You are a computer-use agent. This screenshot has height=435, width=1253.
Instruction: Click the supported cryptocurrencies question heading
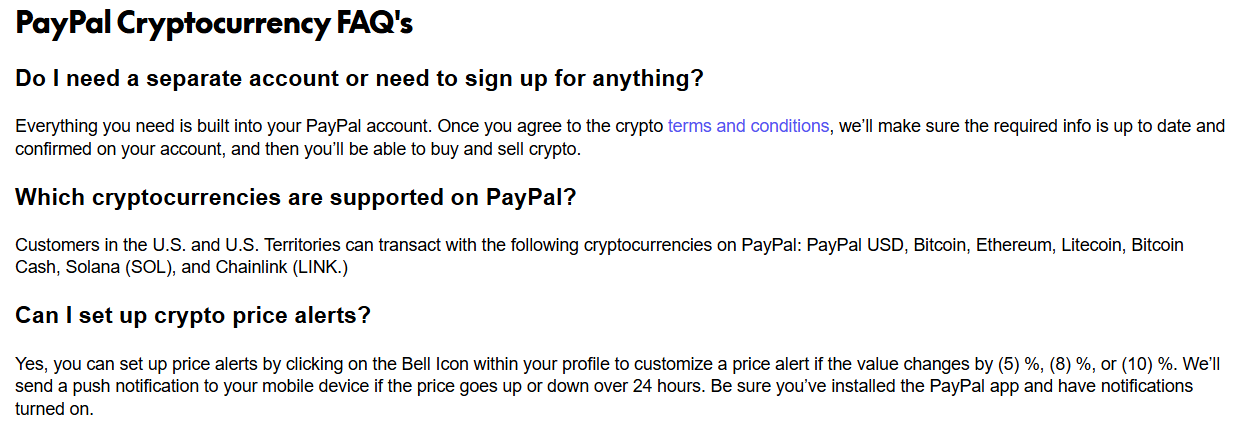pos(296,197)
